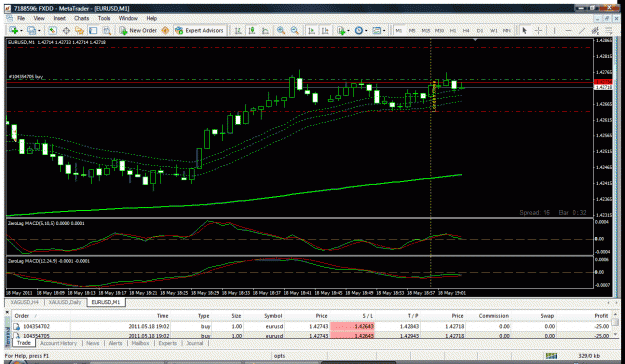Close the Terminal panel with the X

(x=8, y=313)
